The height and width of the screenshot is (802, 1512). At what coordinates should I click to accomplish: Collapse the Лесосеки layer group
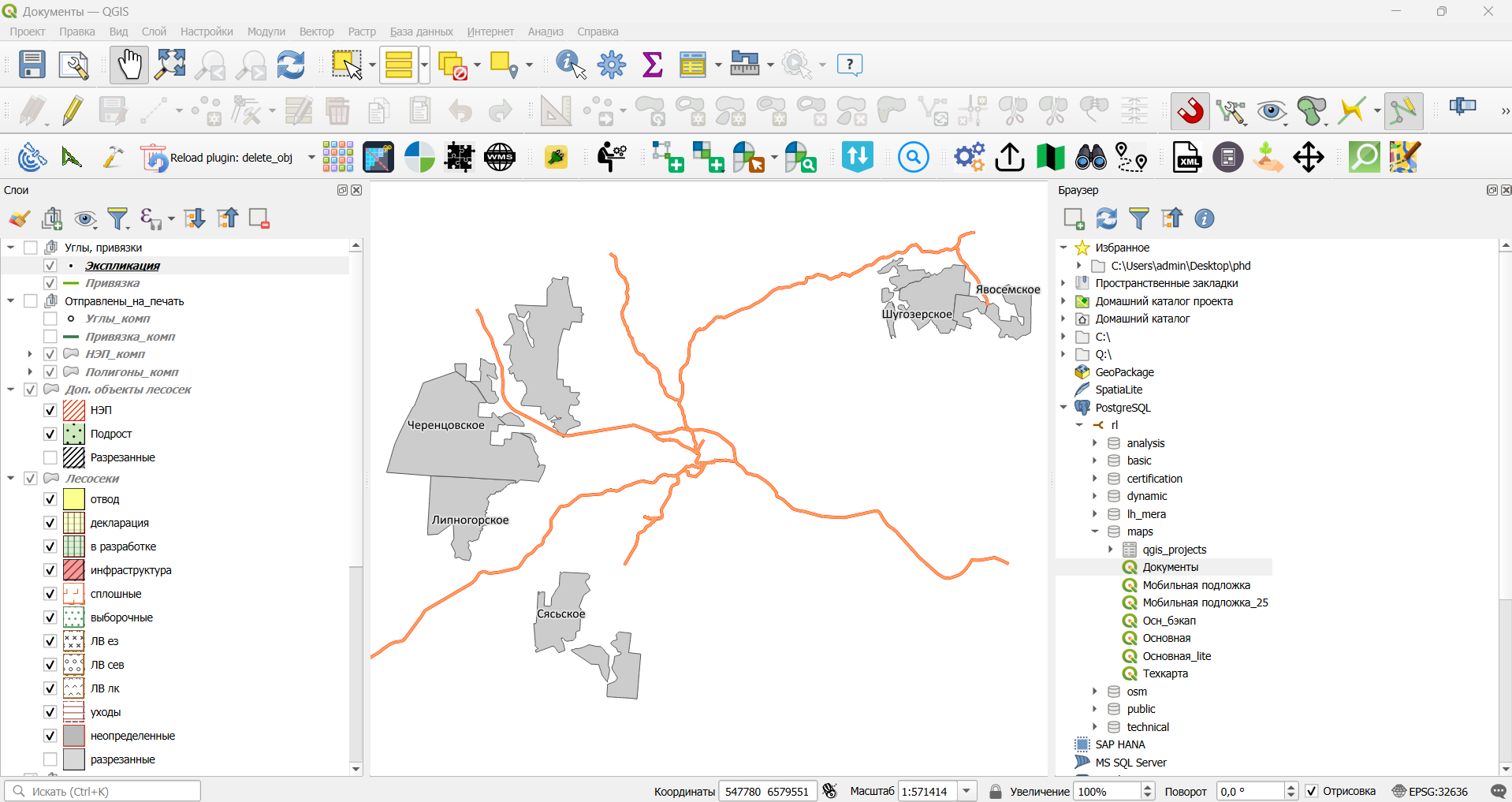pos(11,479)
